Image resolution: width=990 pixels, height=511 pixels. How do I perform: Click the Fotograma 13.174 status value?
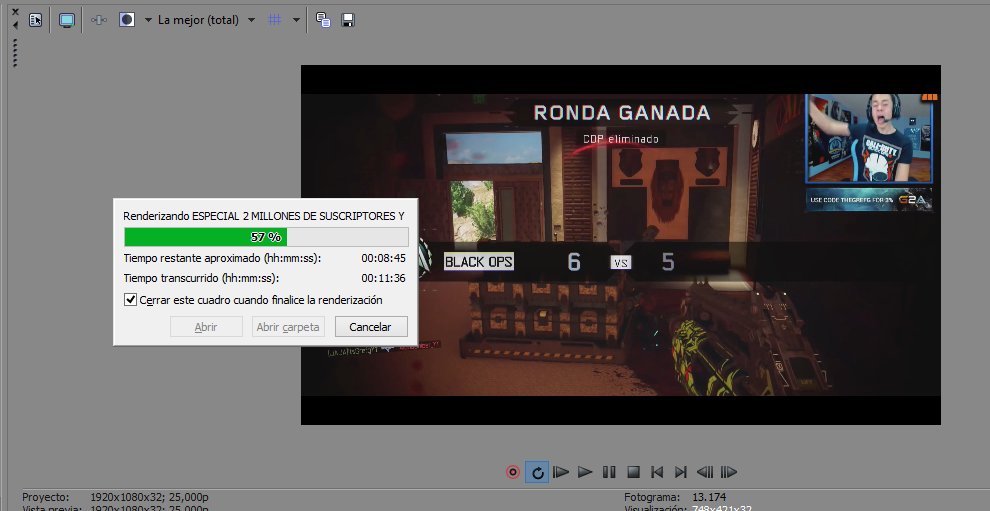click(x=708, y=497)
